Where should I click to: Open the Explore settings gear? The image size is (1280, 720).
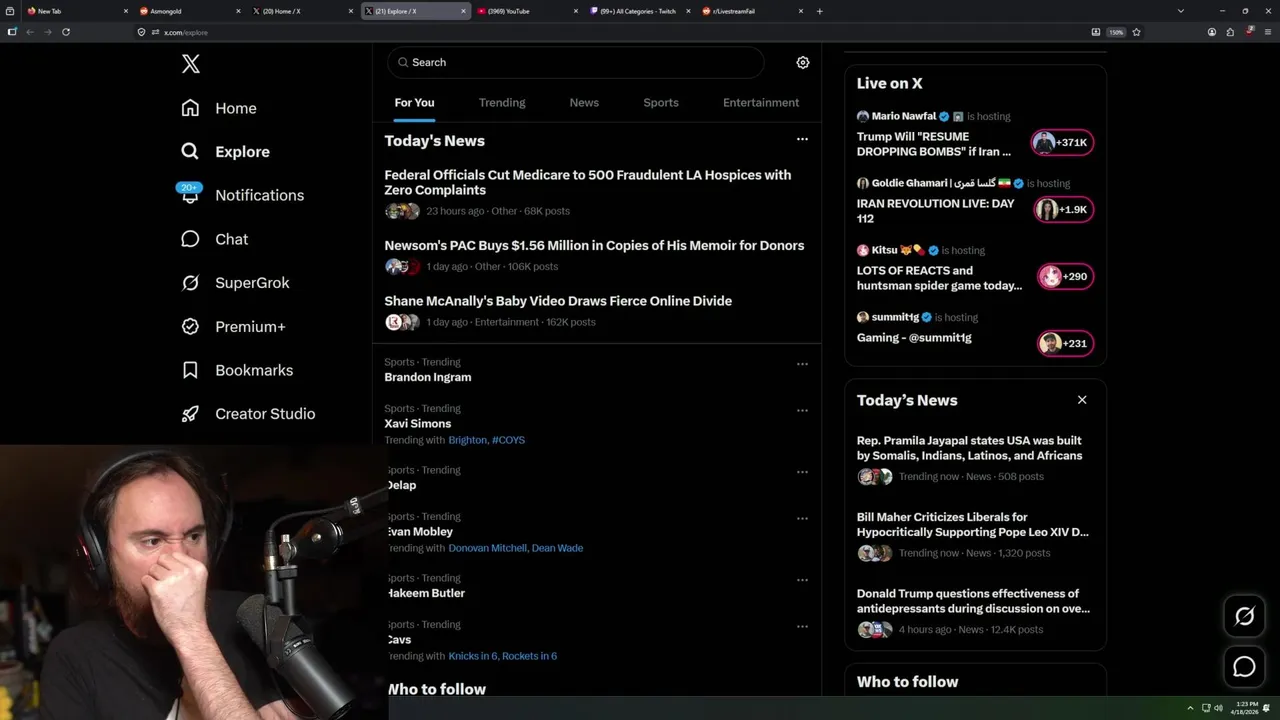pos(802,62)
